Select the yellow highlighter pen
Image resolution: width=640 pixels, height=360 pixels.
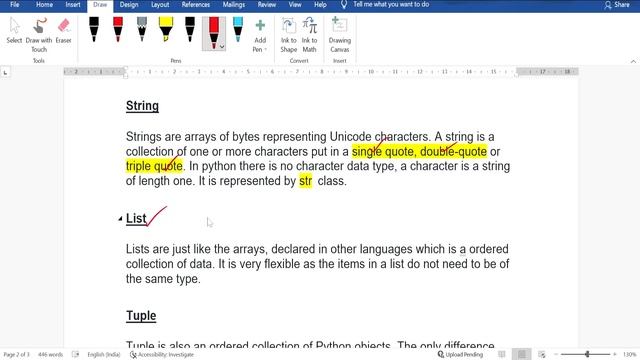click(166, 29)
